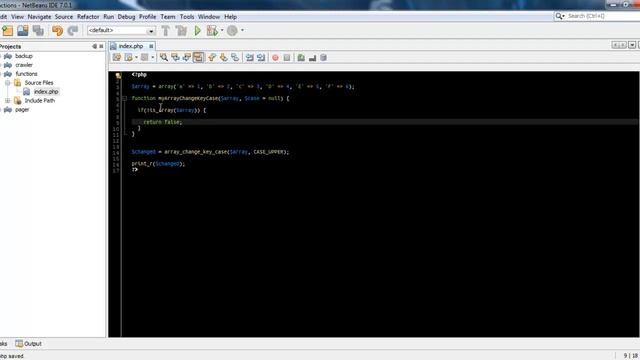This screenshot has width=640, height=360.
Task: Click the Open Project toolbar icon
Action: [23, 31]
